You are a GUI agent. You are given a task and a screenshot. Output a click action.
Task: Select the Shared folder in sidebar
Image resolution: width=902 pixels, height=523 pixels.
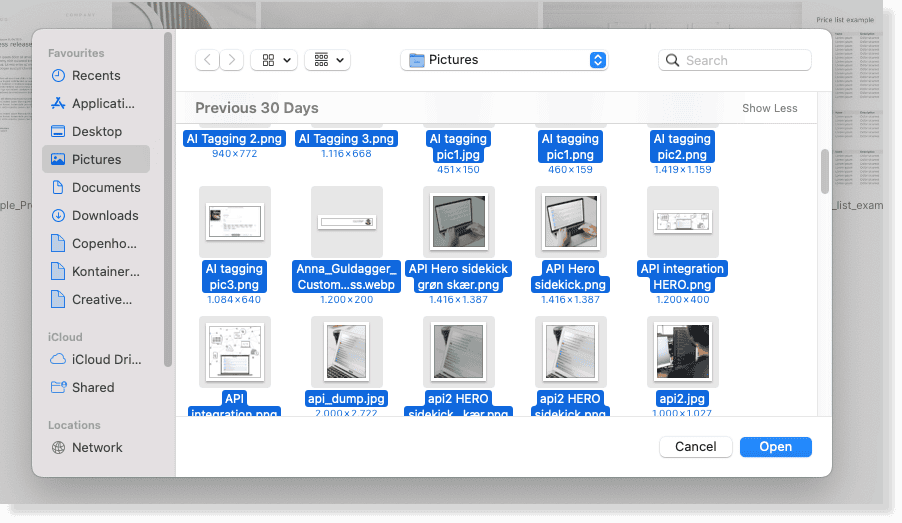tap(93, 387)
